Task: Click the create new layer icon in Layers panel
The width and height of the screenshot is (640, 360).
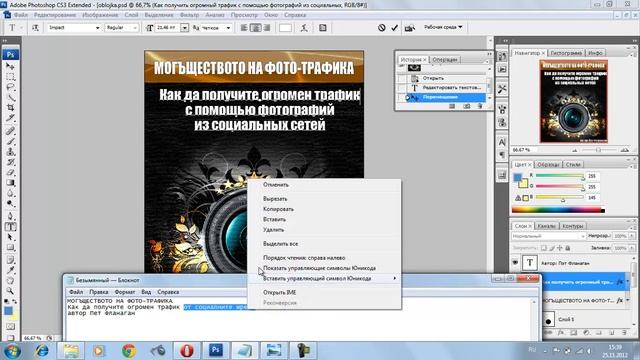Action: click(x=611, y=333)
